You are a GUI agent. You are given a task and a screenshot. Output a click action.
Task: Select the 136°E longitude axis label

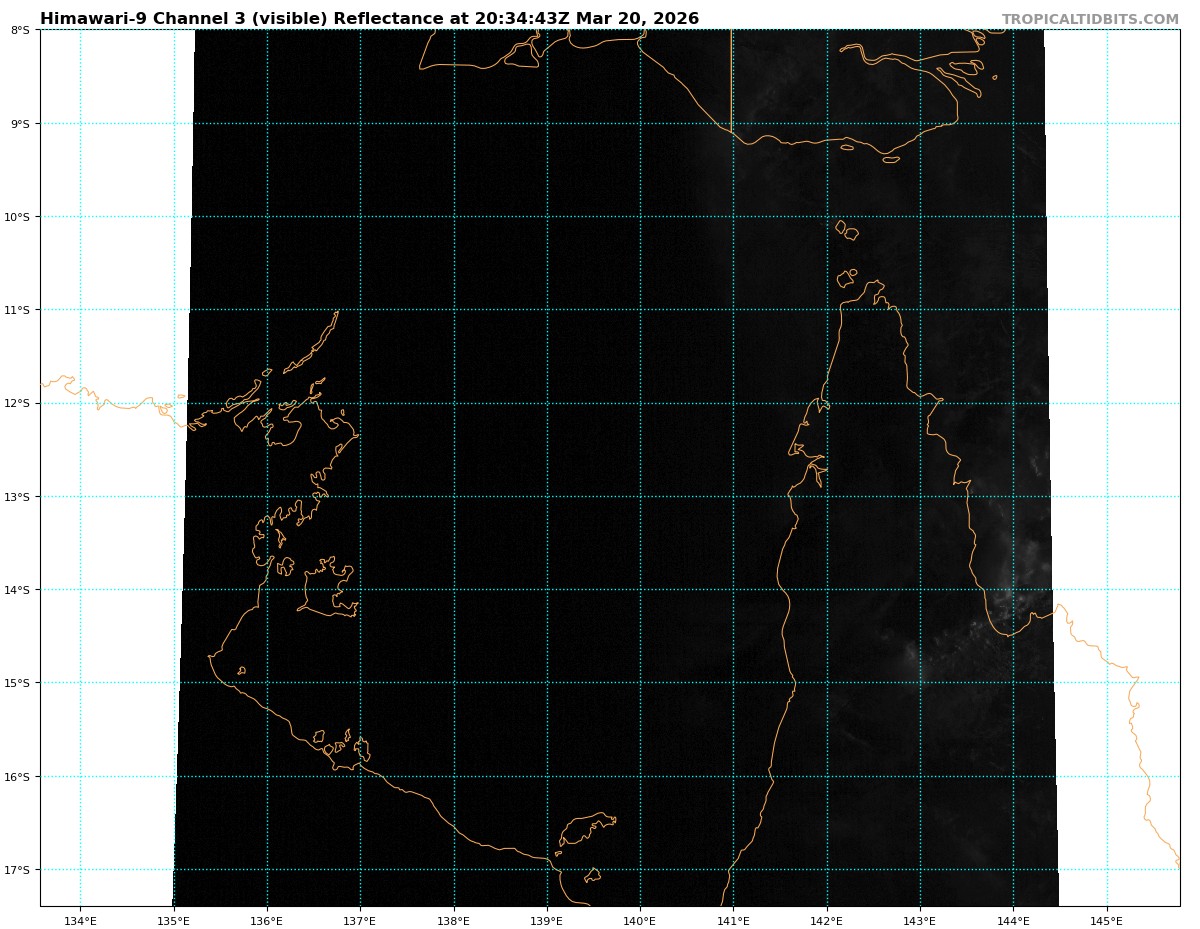click(267, 920)
